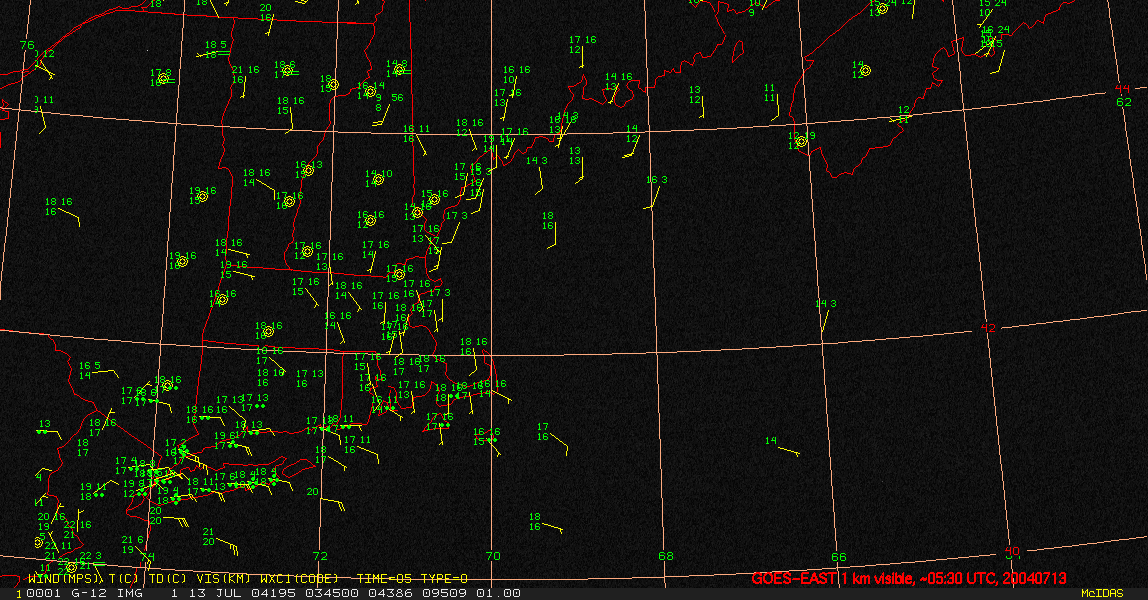The image size is (1148, 600).
Task: Click the green 68 longitude label
Action: (x=666, y=556)
